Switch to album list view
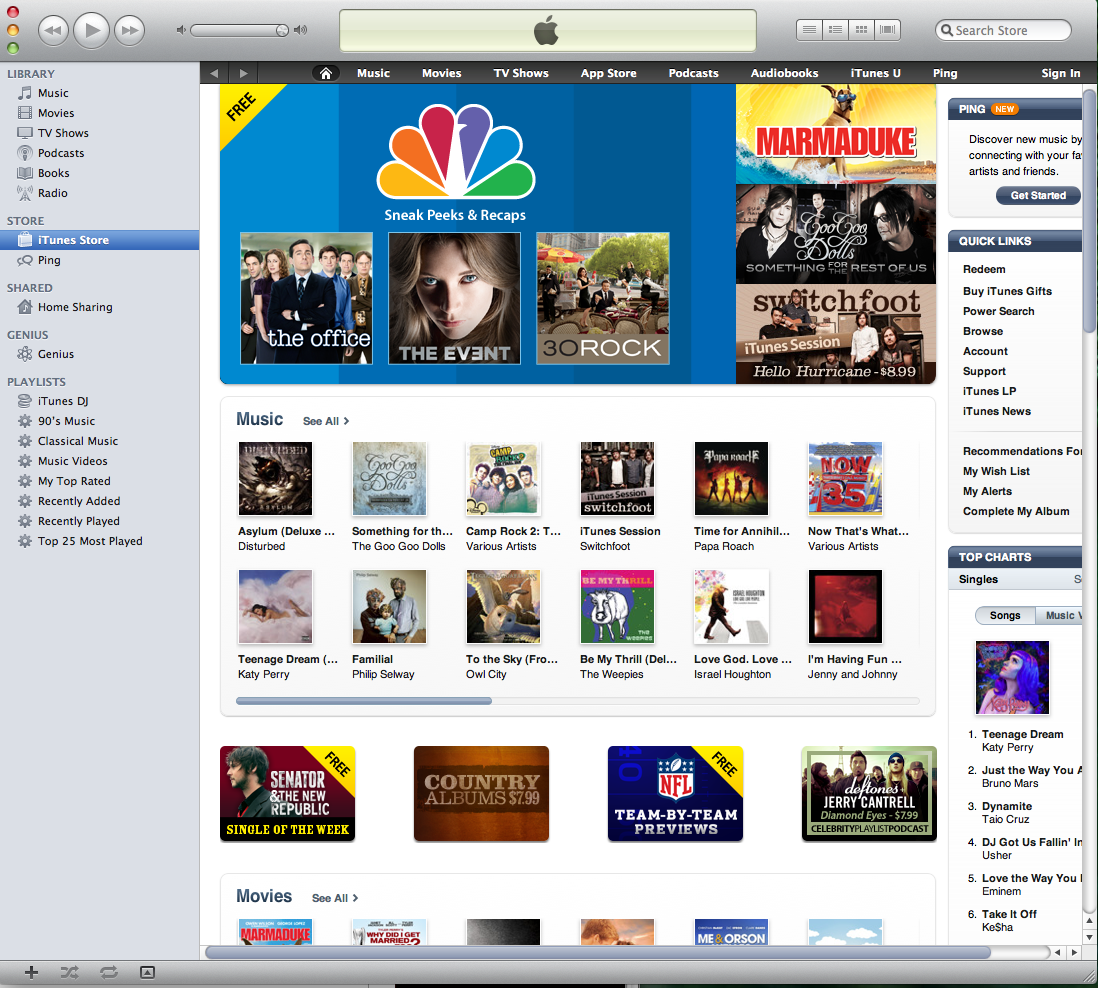This screenshot has height=988, width=1098. 835,29
